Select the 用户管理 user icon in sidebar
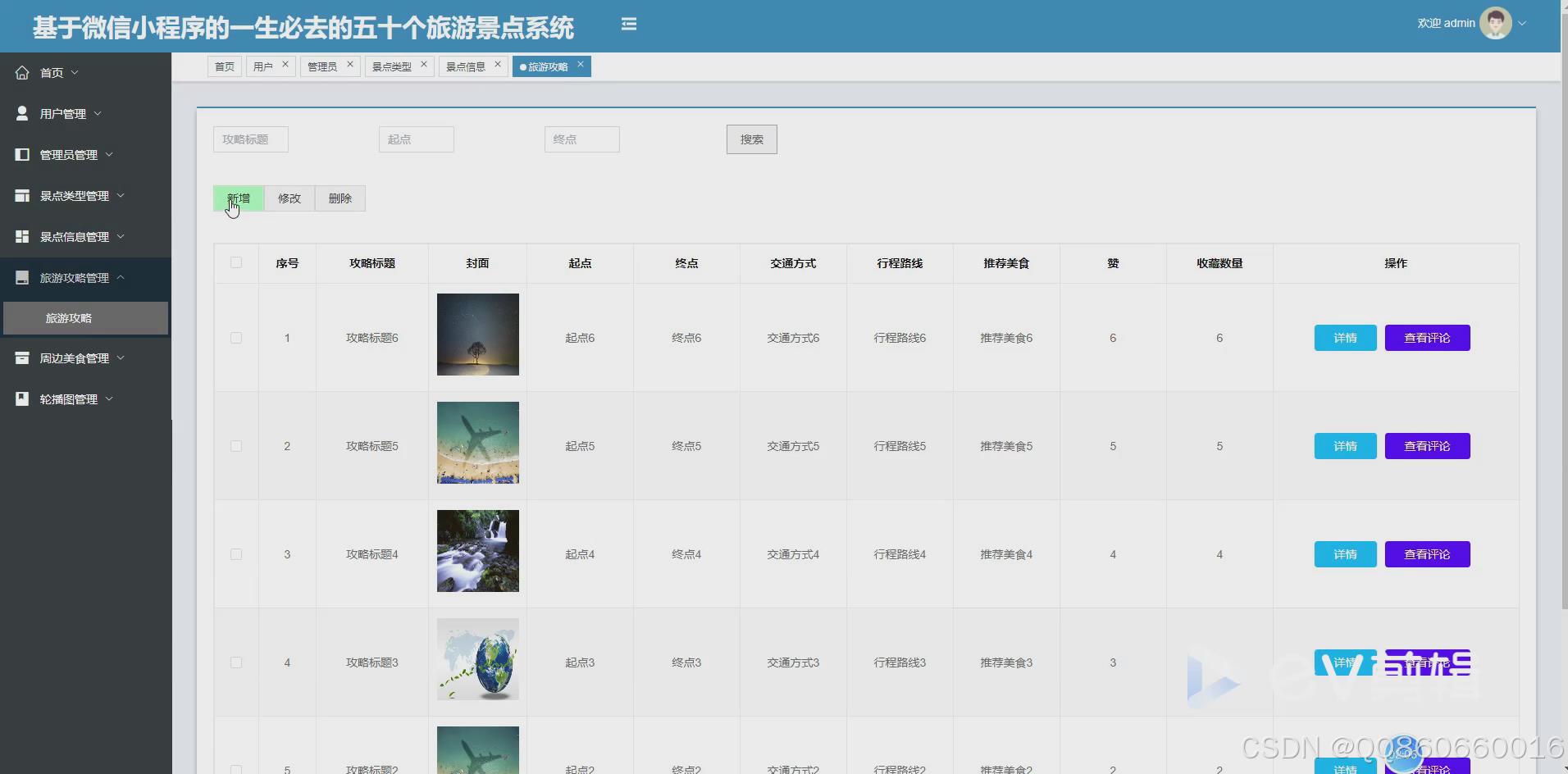Screen dimensions: 1568x774 [22, 113]
